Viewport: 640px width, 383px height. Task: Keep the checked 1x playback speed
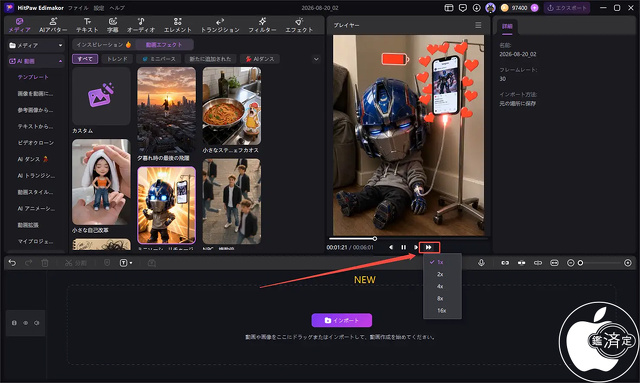(x=442, y=262)
